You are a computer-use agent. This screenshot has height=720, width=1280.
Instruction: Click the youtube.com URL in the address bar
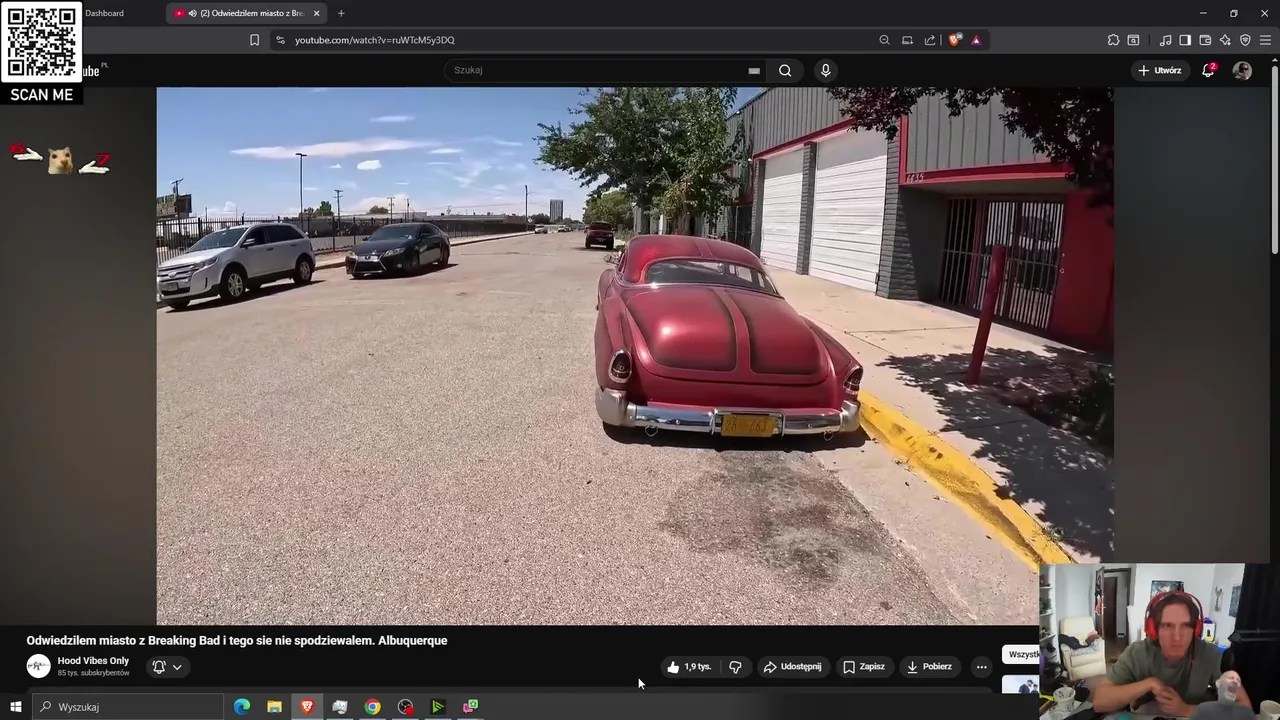click(375, 40)
